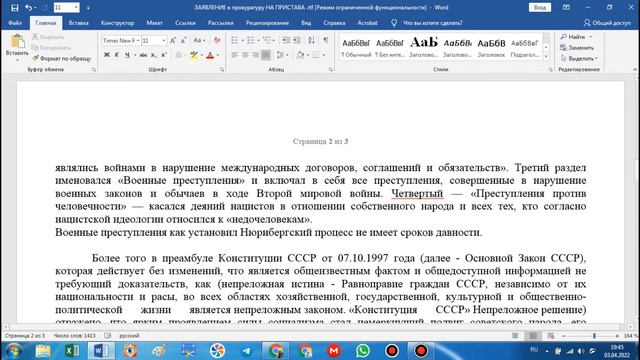
Task: Switch to read mode view
Action: (516, 336)
